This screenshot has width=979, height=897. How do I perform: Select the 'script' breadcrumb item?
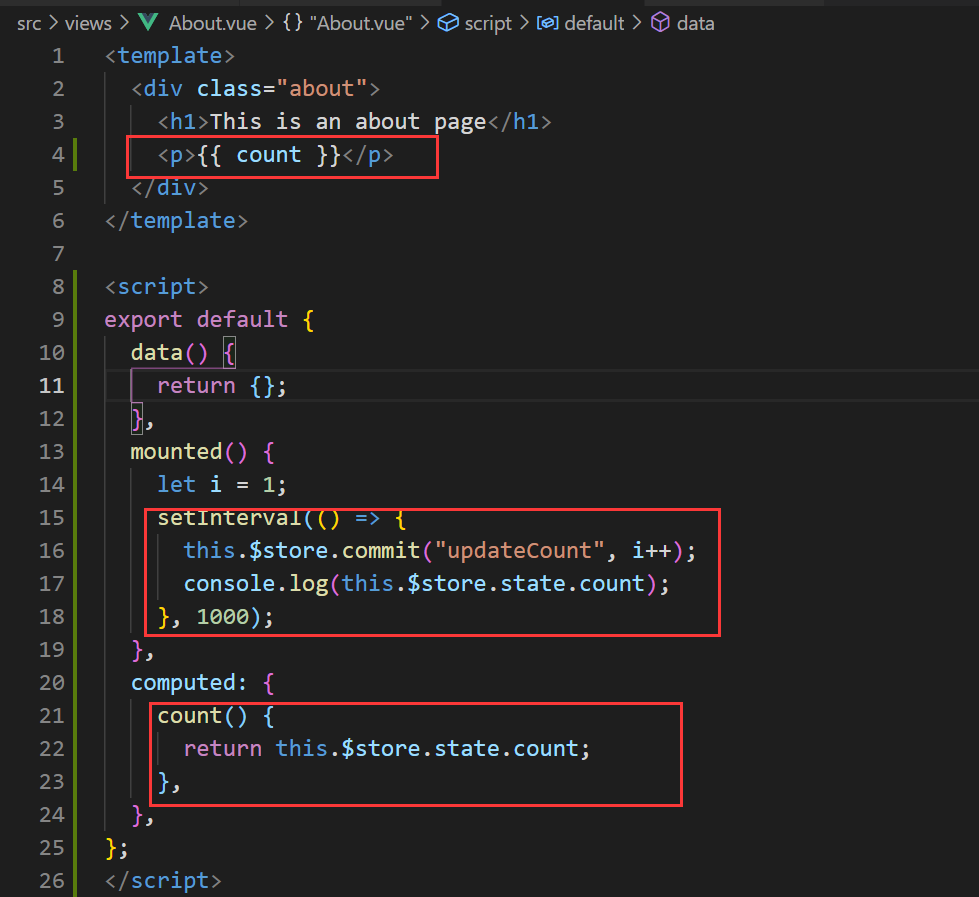pos(488,24)
